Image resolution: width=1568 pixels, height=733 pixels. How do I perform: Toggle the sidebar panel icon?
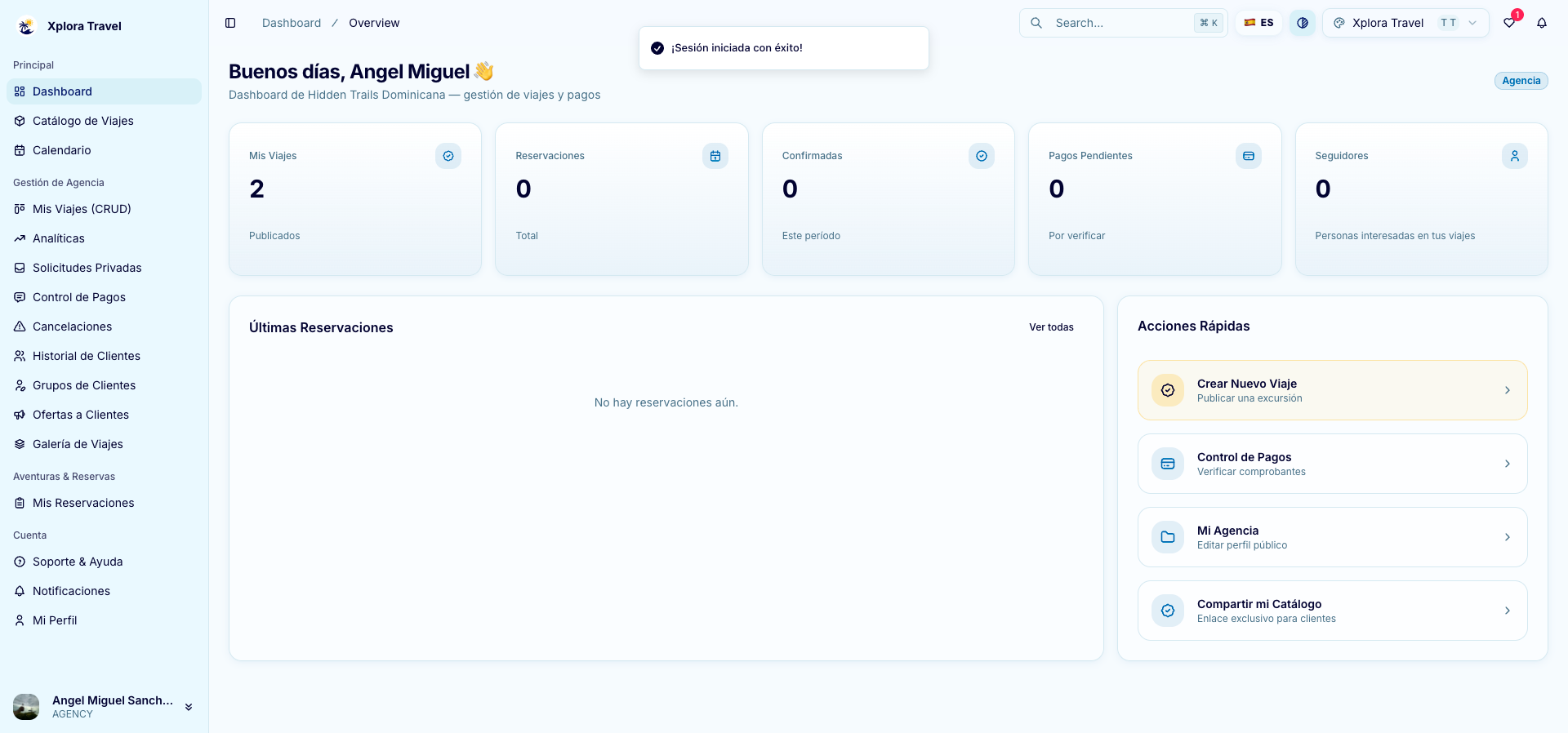pyautogui.click(x=230, y=23)
